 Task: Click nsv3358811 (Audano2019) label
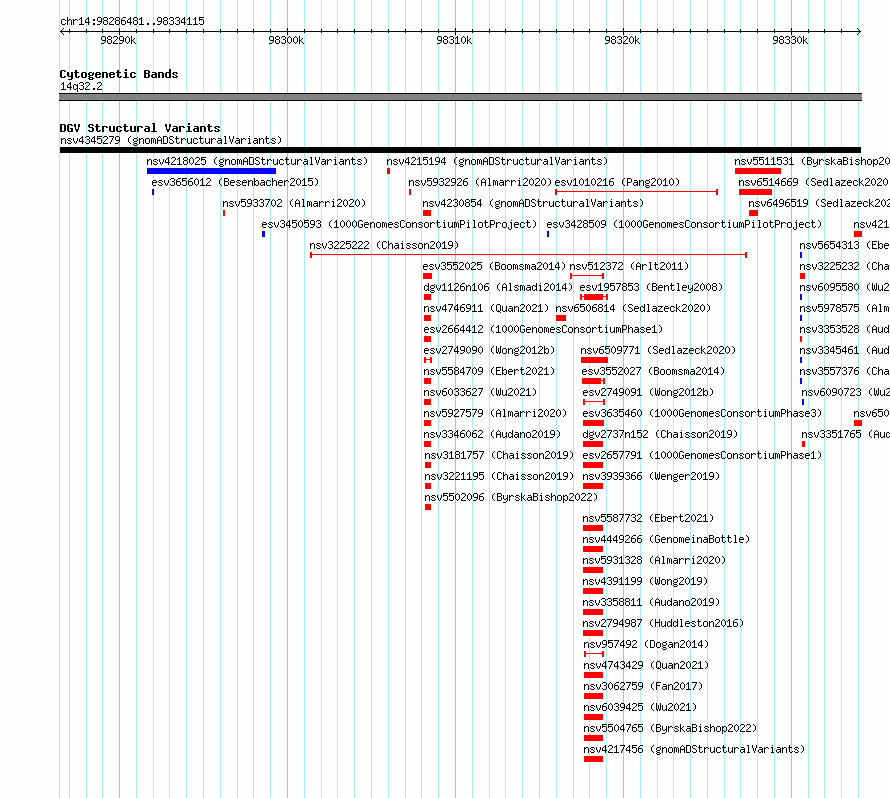(651, 602)
